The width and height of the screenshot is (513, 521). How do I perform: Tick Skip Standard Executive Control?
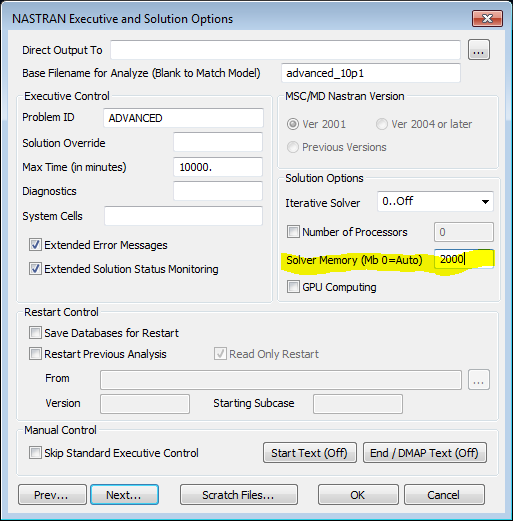pyautogui.click(x=35, y=453)
